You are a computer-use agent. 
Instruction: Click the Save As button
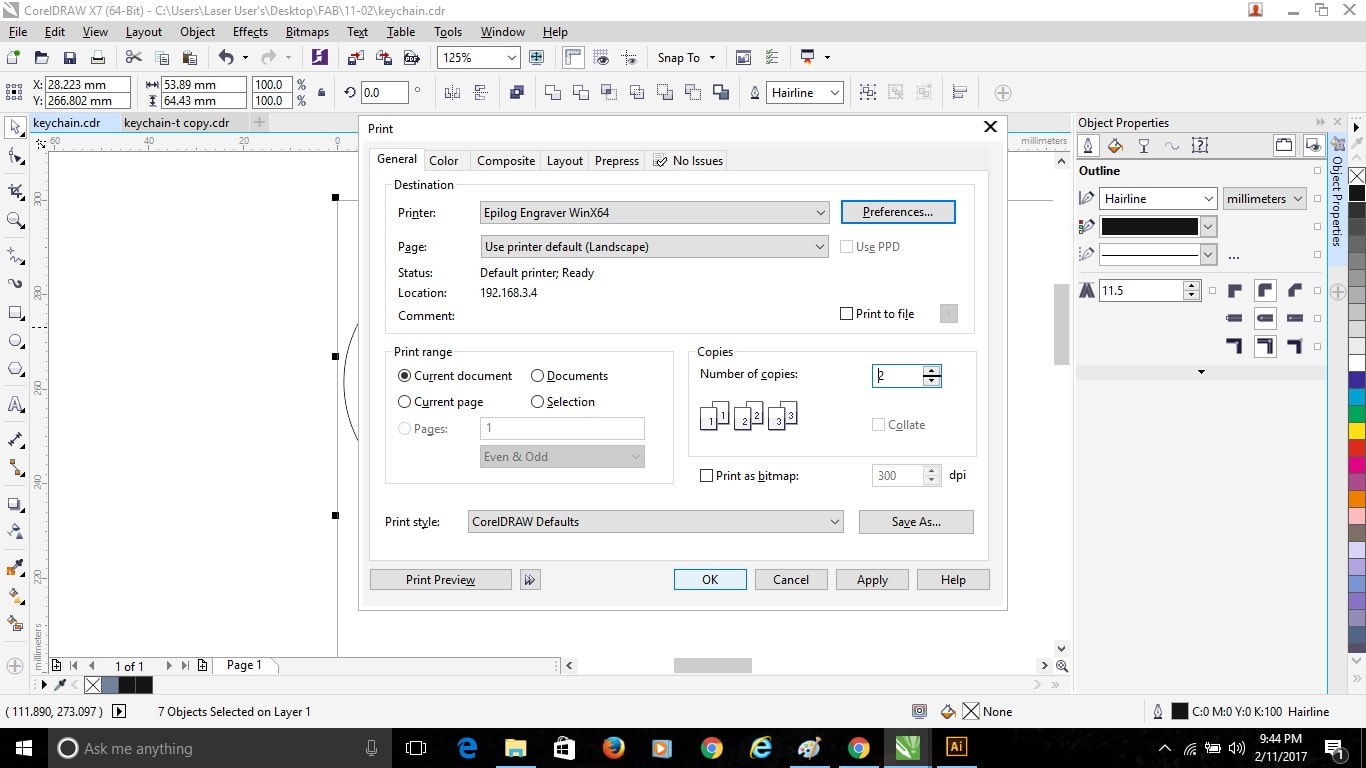916,522
